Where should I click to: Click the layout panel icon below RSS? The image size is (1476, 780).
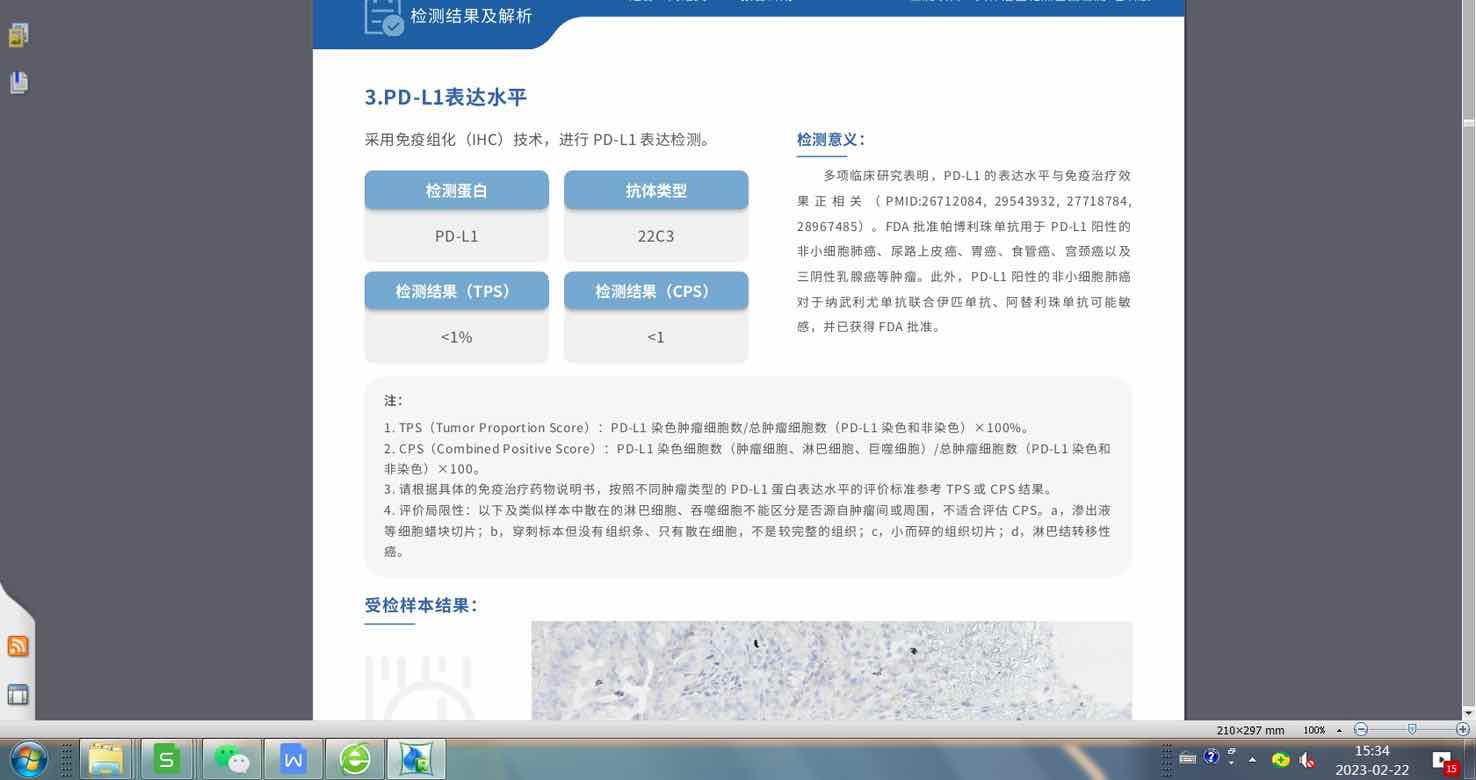point(18,694)
